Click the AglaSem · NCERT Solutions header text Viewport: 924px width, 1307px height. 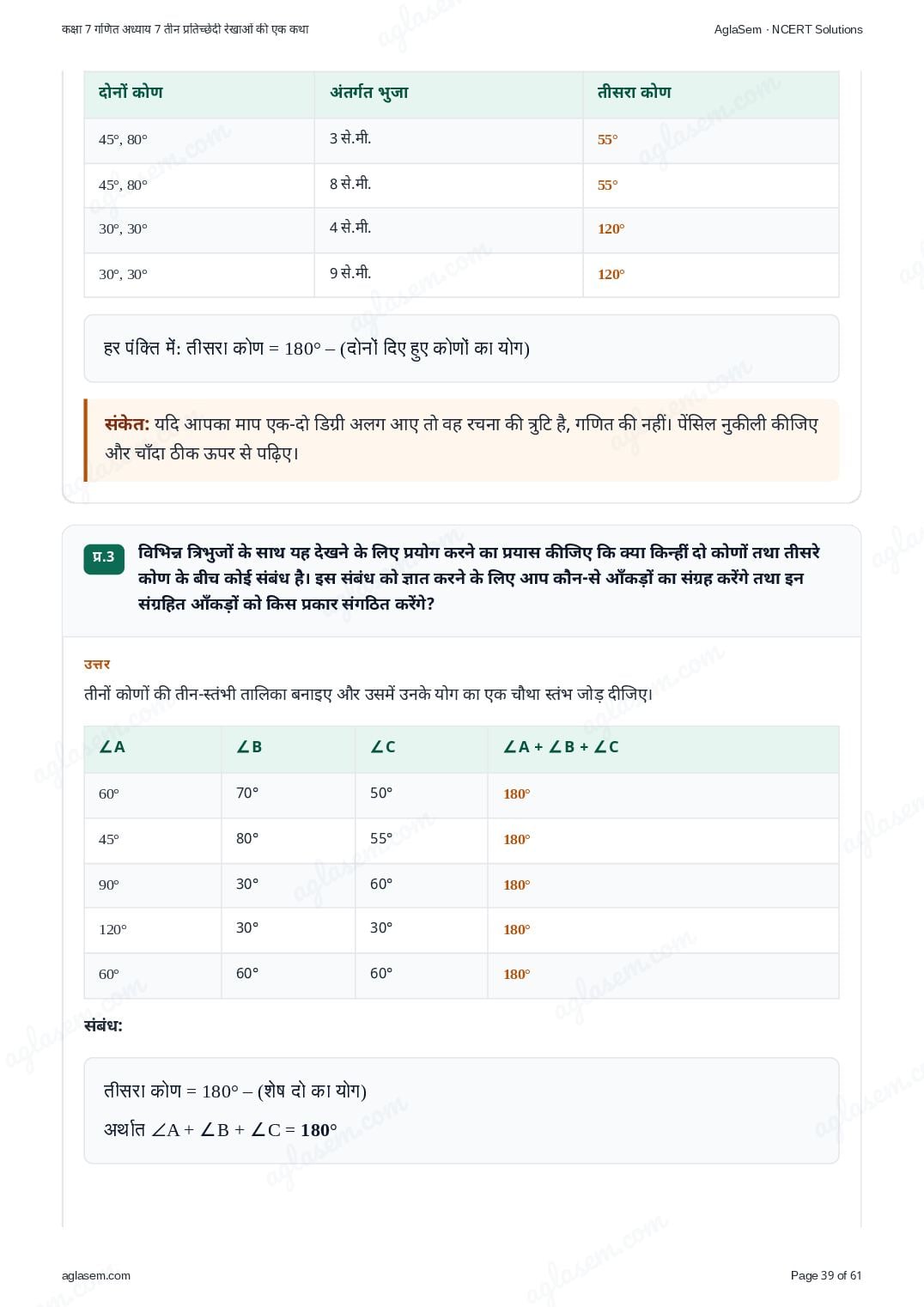pyautogui.click(x=788, y=29)
